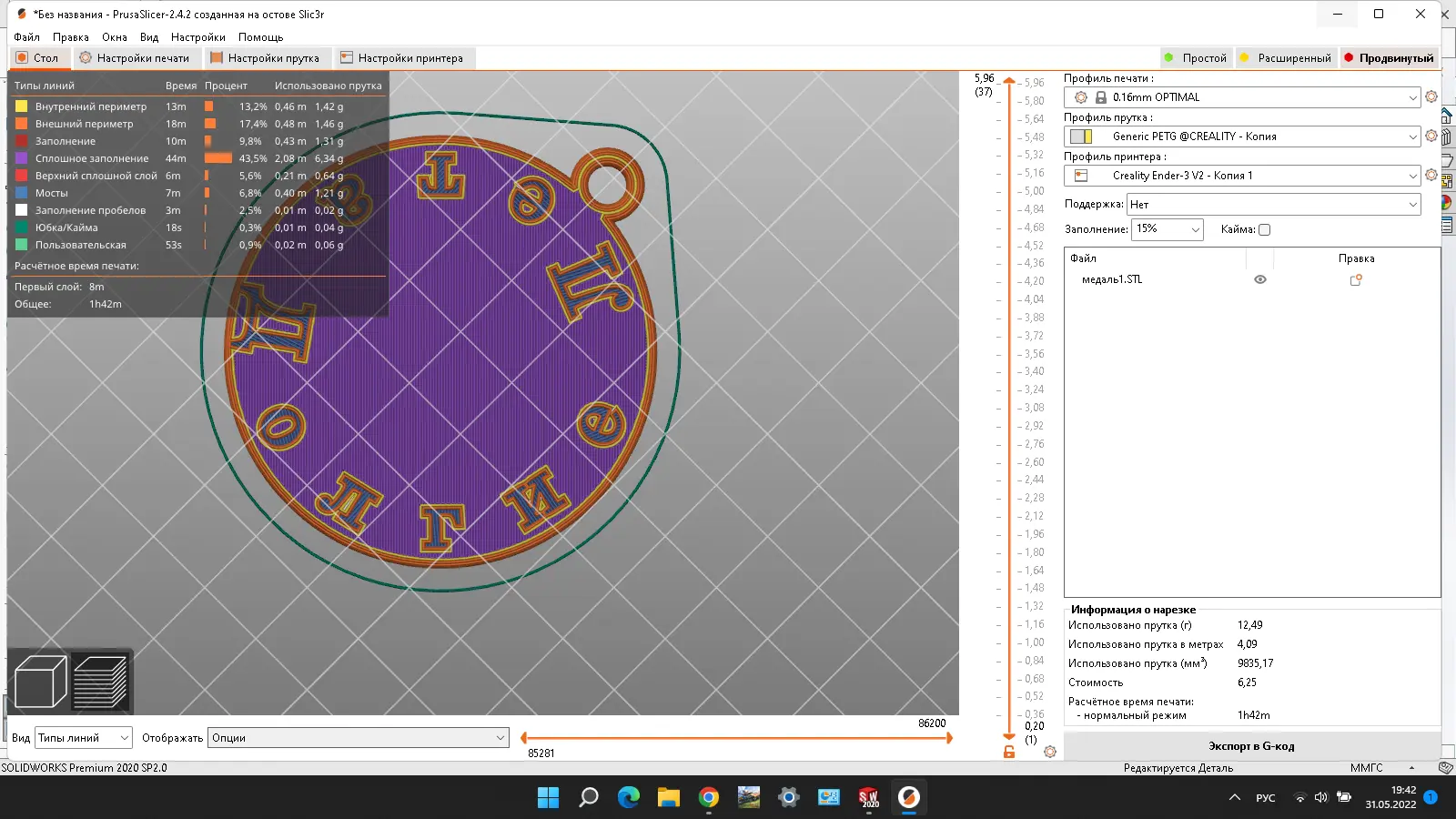This screenshot has width=1456, height=819.
Task: Show hidden system tray icons
Action: [x=1235, y=797]
